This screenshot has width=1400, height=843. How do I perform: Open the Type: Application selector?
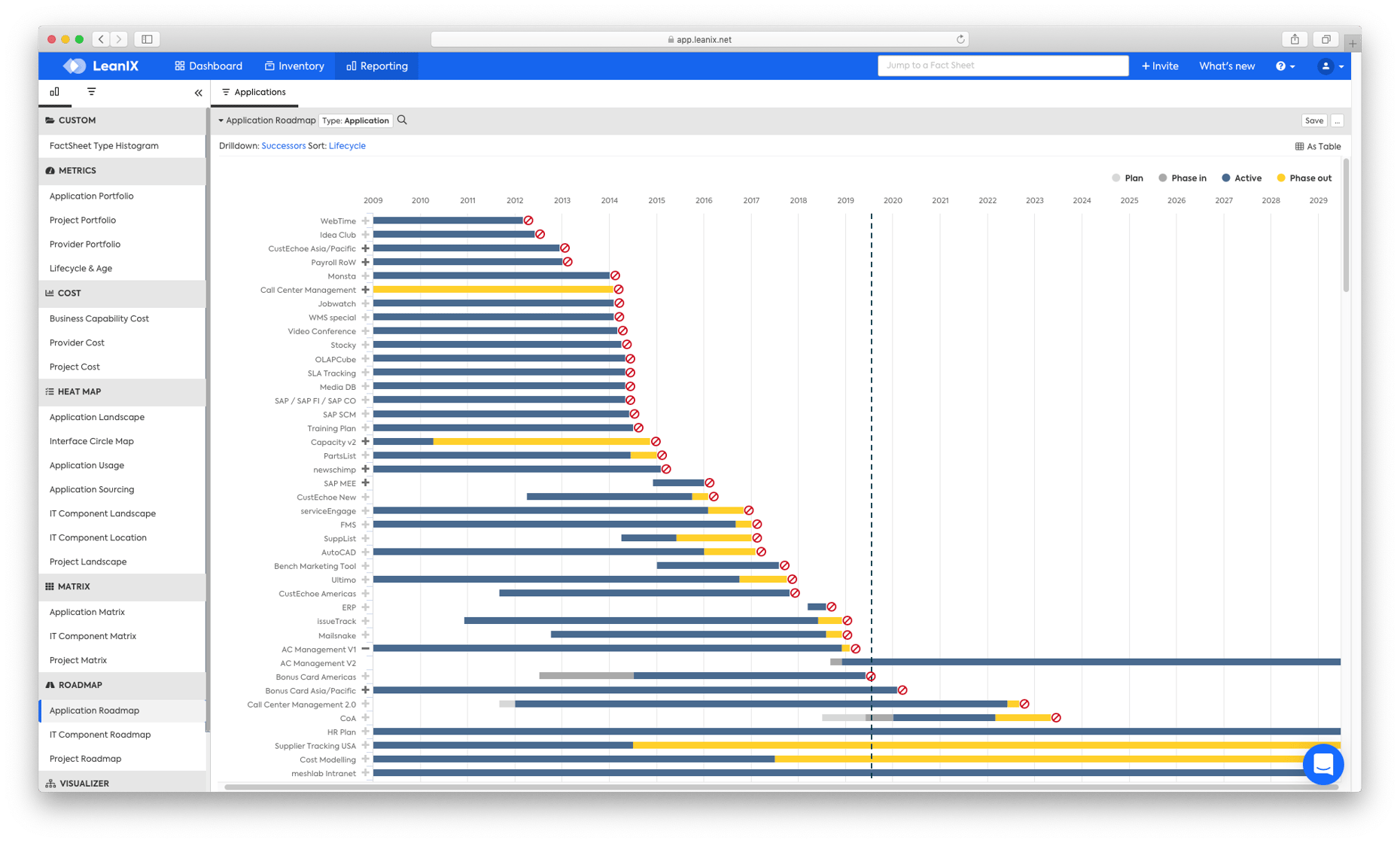[355, 120]
